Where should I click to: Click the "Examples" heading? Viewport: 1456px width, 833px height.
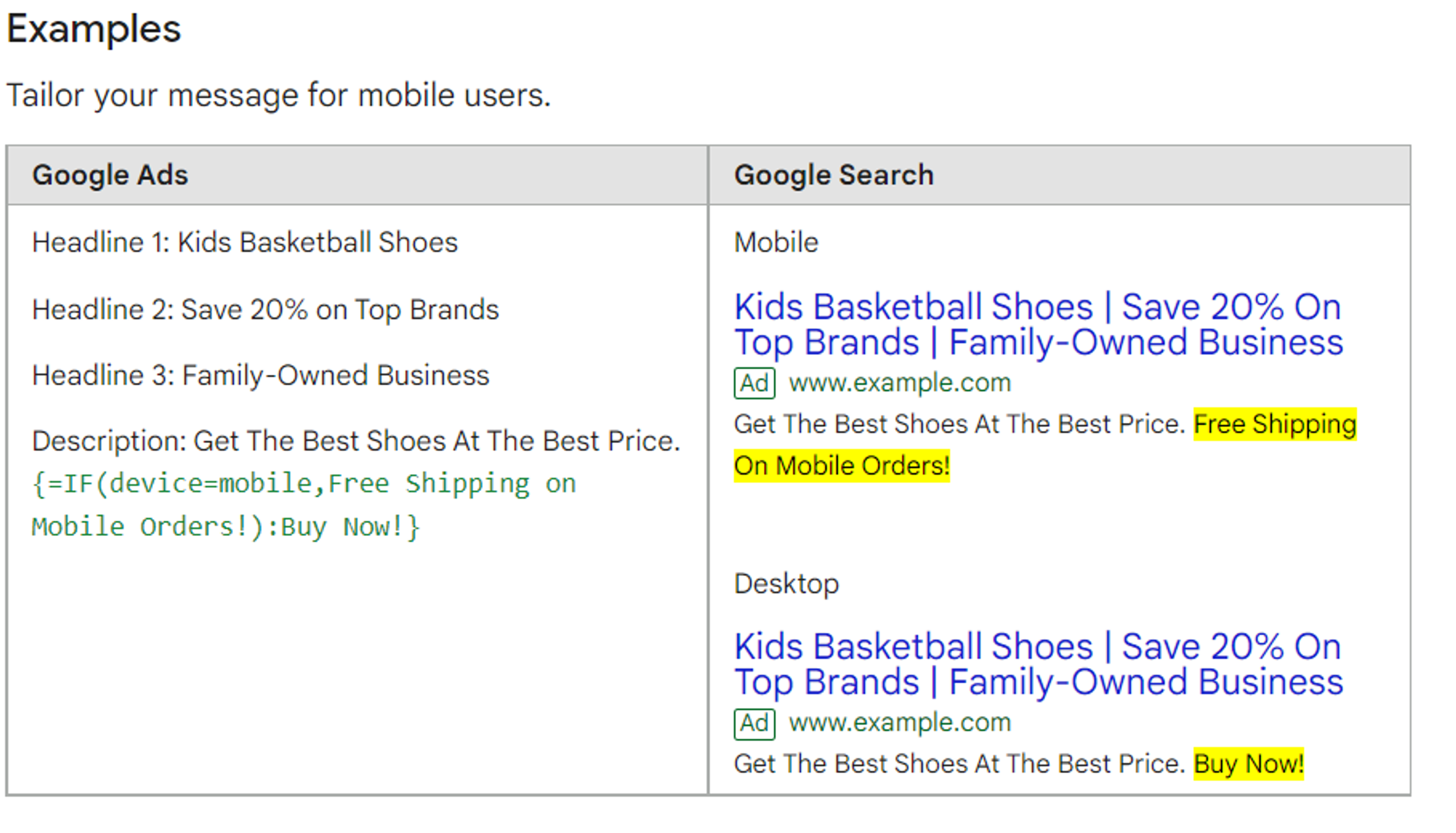[94, 28]
